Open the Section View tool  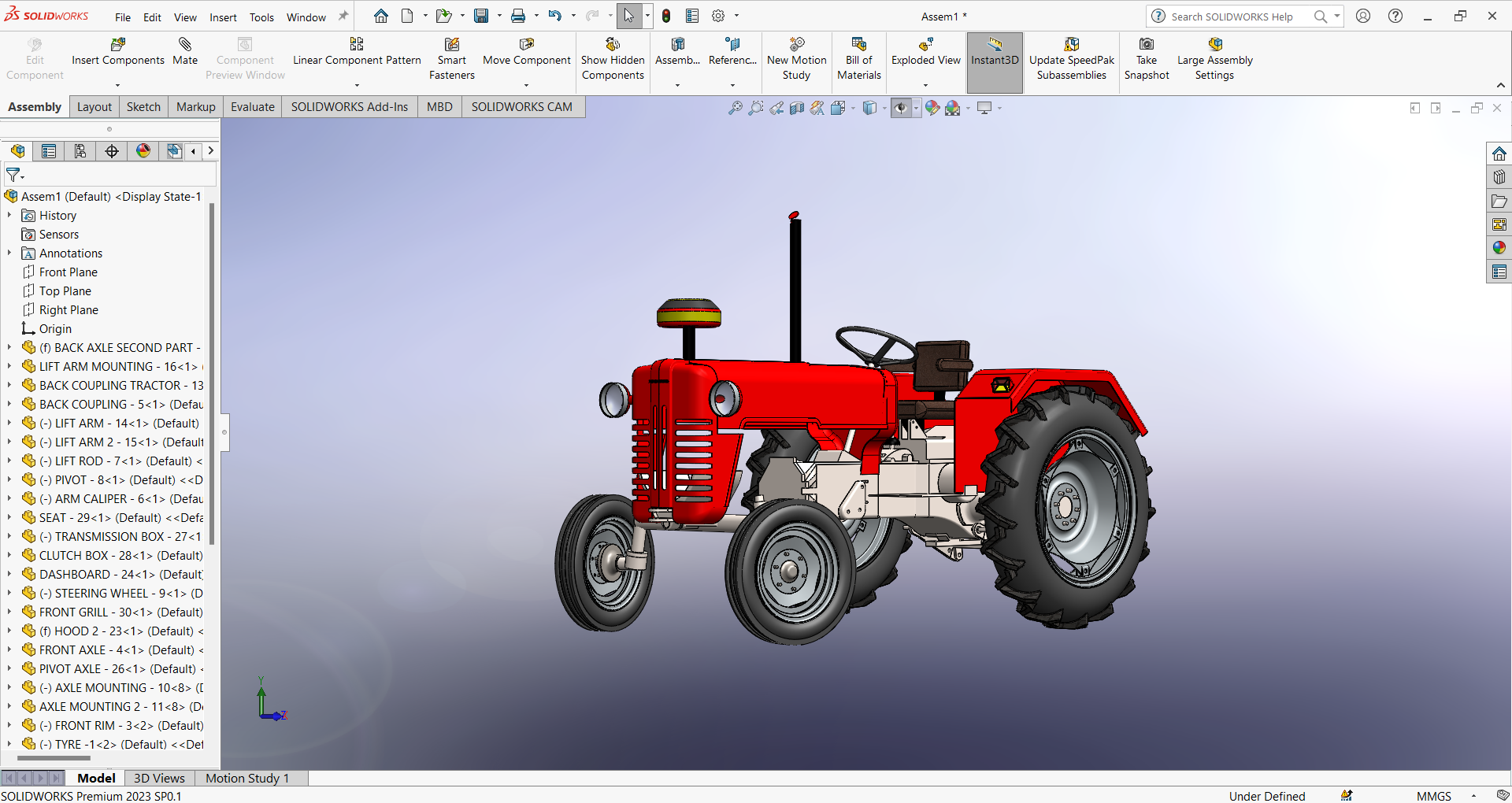[797, 108]
